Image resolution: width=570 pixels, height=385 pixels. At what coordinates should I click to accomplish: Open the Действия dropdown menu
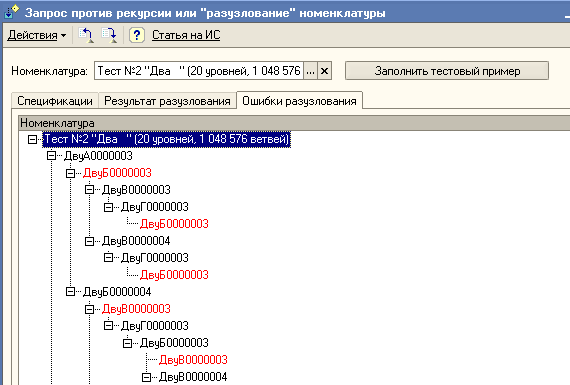37,35
